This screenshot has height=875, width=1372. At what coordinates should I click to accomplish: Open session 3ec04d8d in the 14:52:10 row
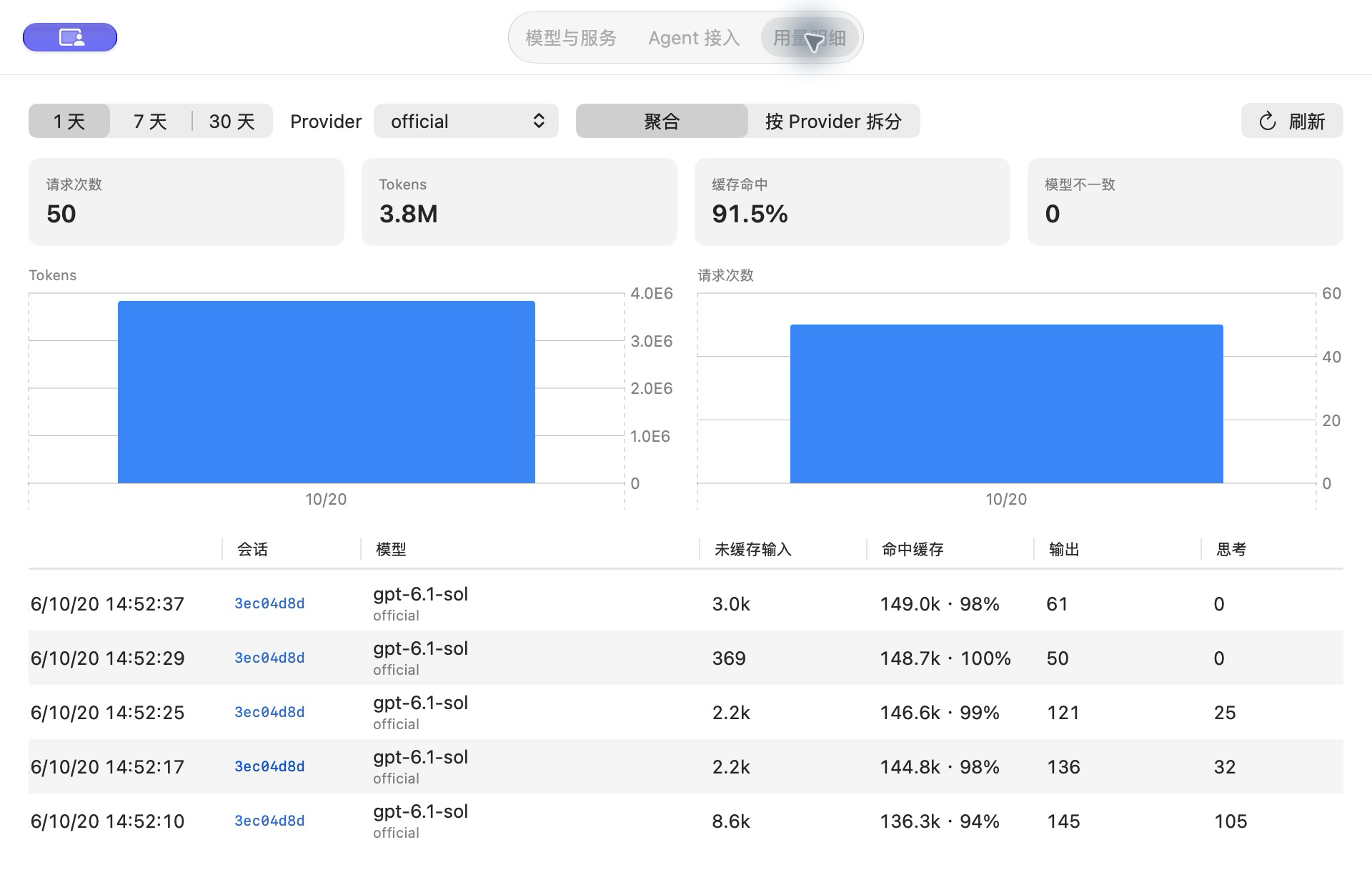pyautogui.click(x=269, y=821)
